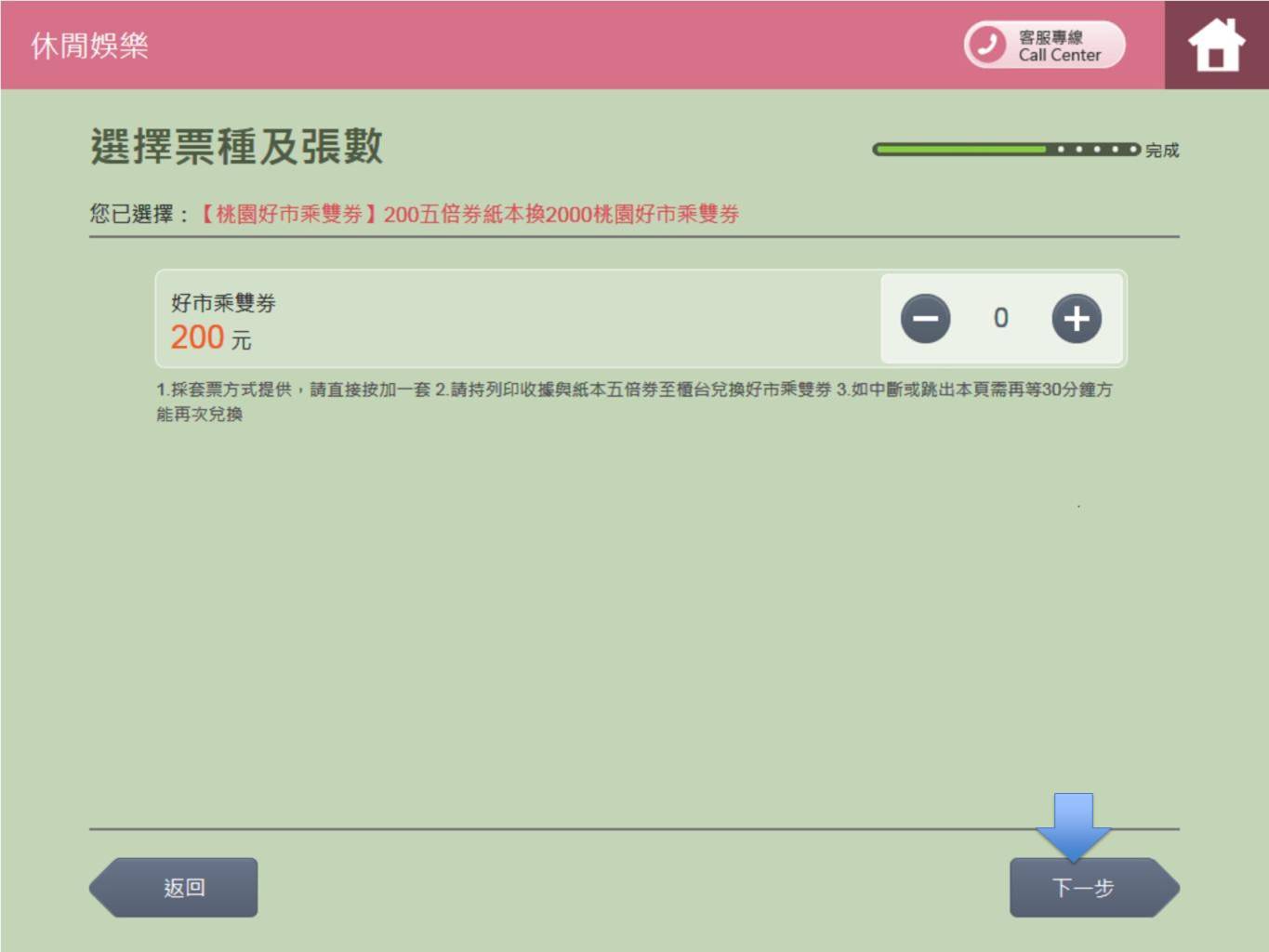Screen dimensions: 1269x952
Task: Click the 您已選擇 label
Action: point(138,215)
